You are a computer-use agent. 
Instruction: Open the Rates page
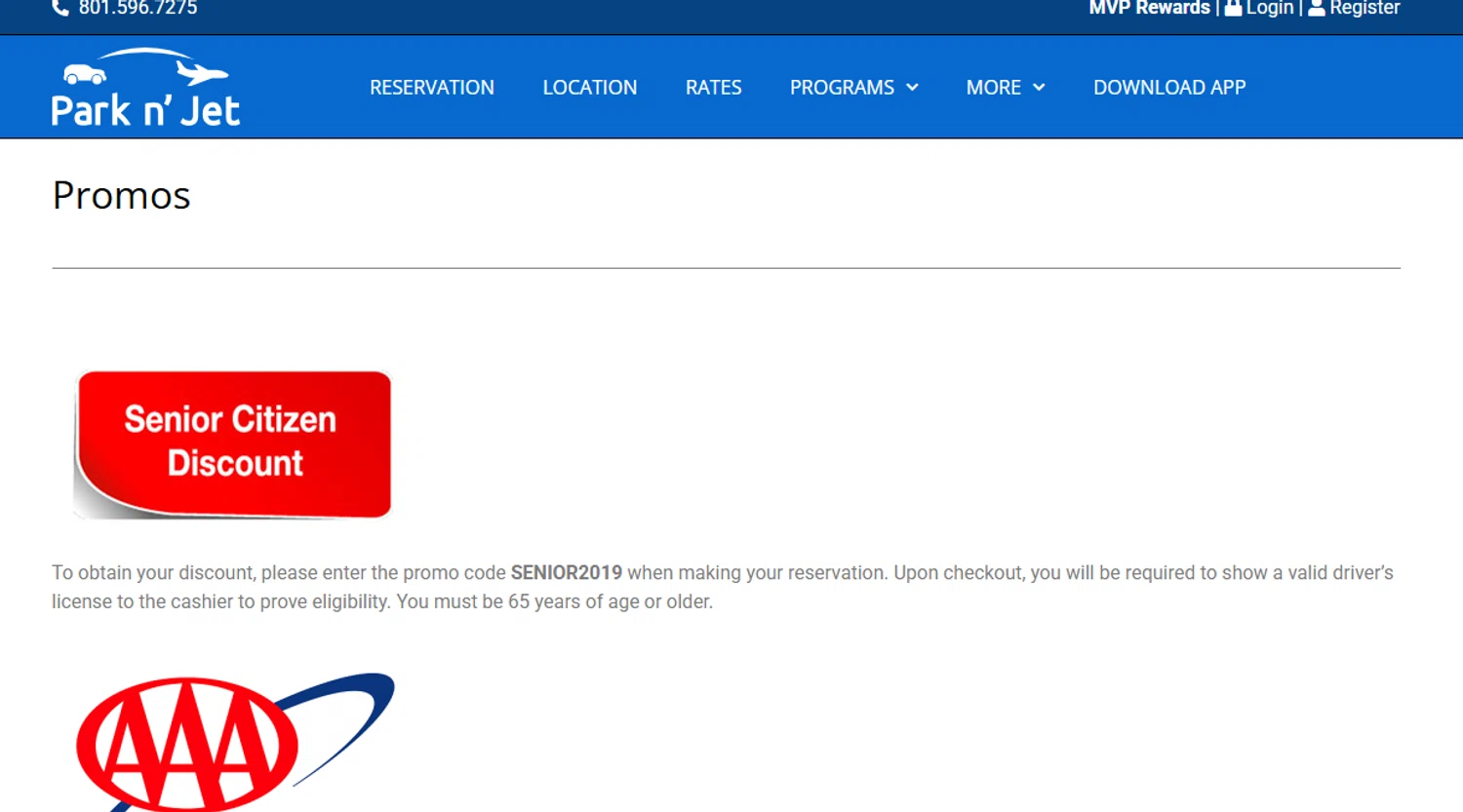coord(713,88)
